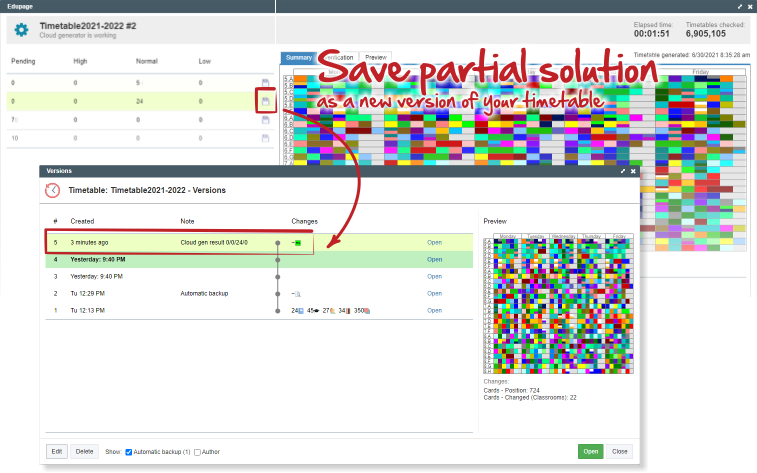The image size is (757, 473).
Task: Click the green Open button
Action: (590, 451)
